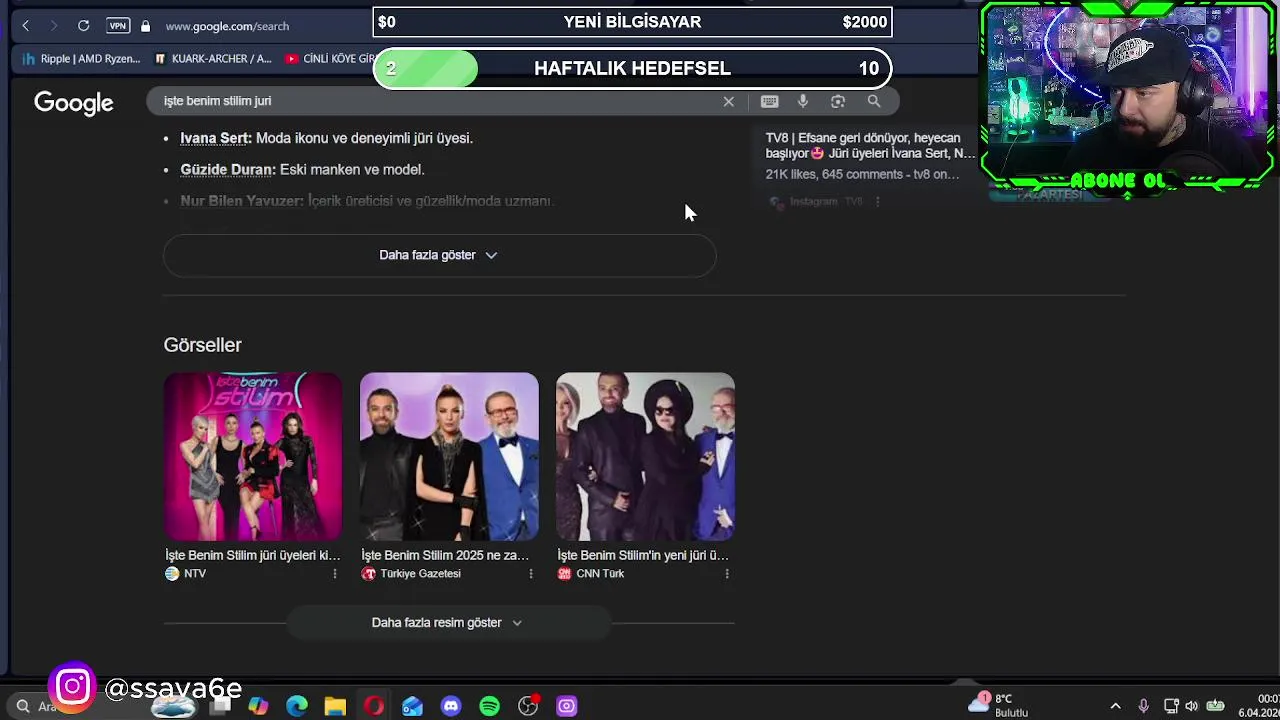
Task: Open the taskbar clock and date
Action: [1261, 706]
